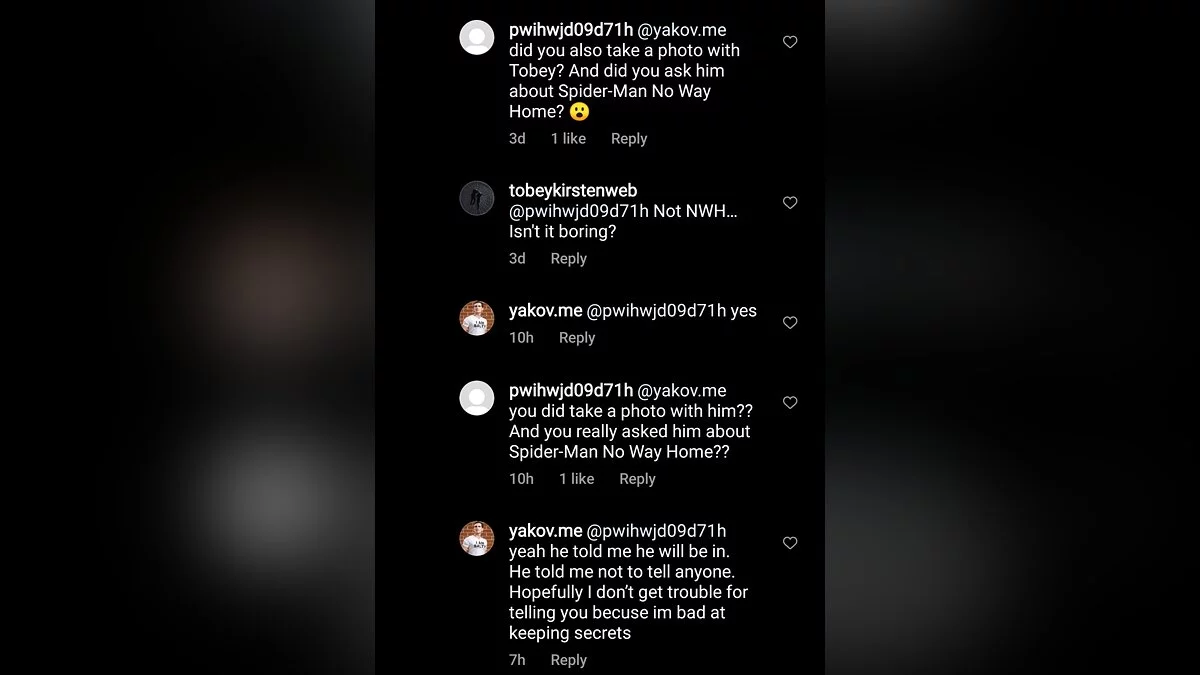Reply to yakov.me's 'yes' comment
This screenshot has width=1200, height=675.
click(576, 338)
